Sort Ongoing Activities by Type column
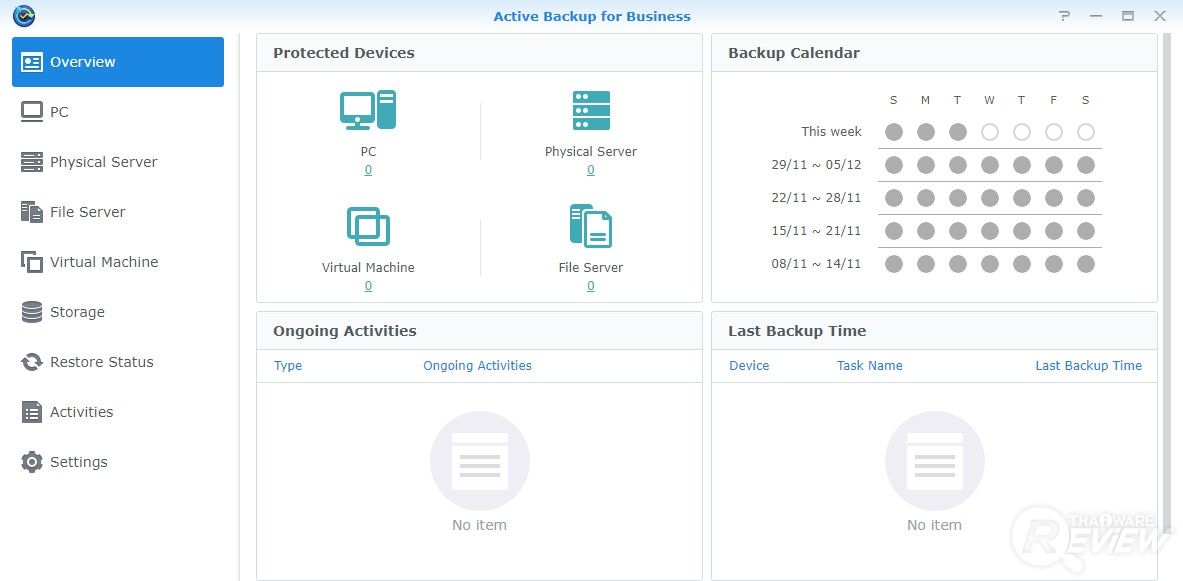1183x581 pixels. [x=288, y=366]
